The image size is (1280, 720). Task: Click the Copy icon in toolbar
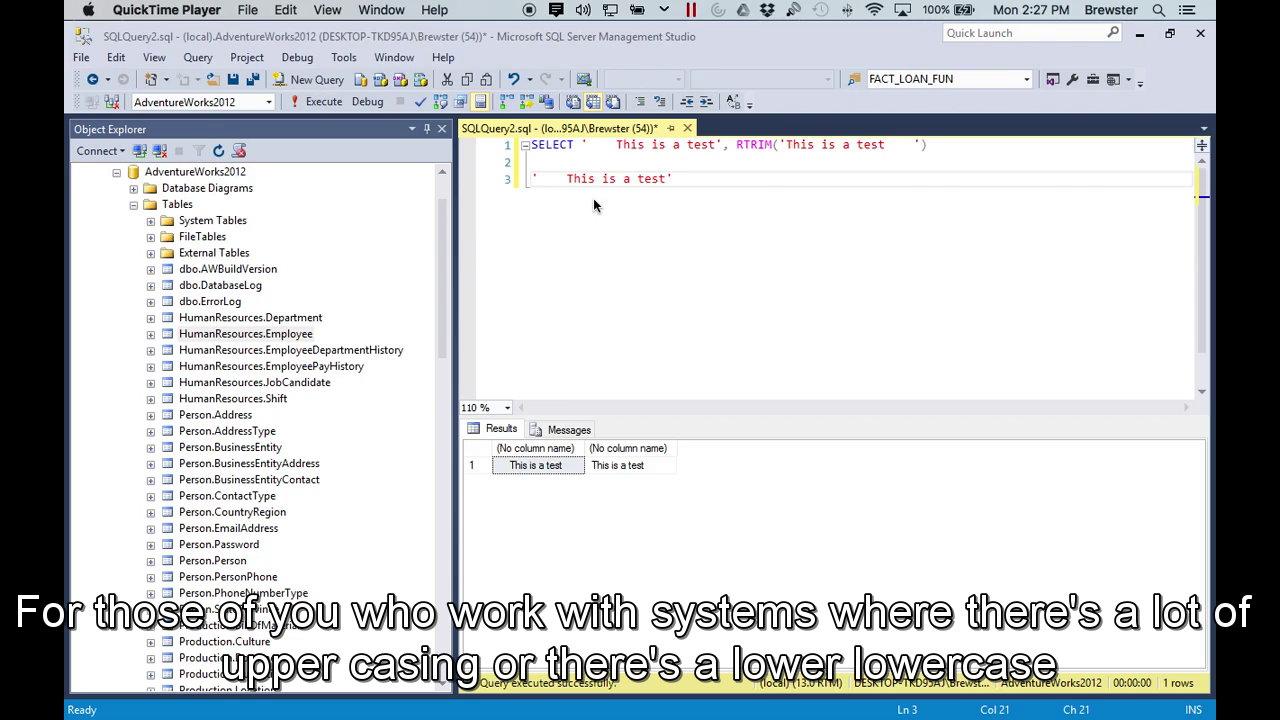pyautogui.click(x=467, y=80)
